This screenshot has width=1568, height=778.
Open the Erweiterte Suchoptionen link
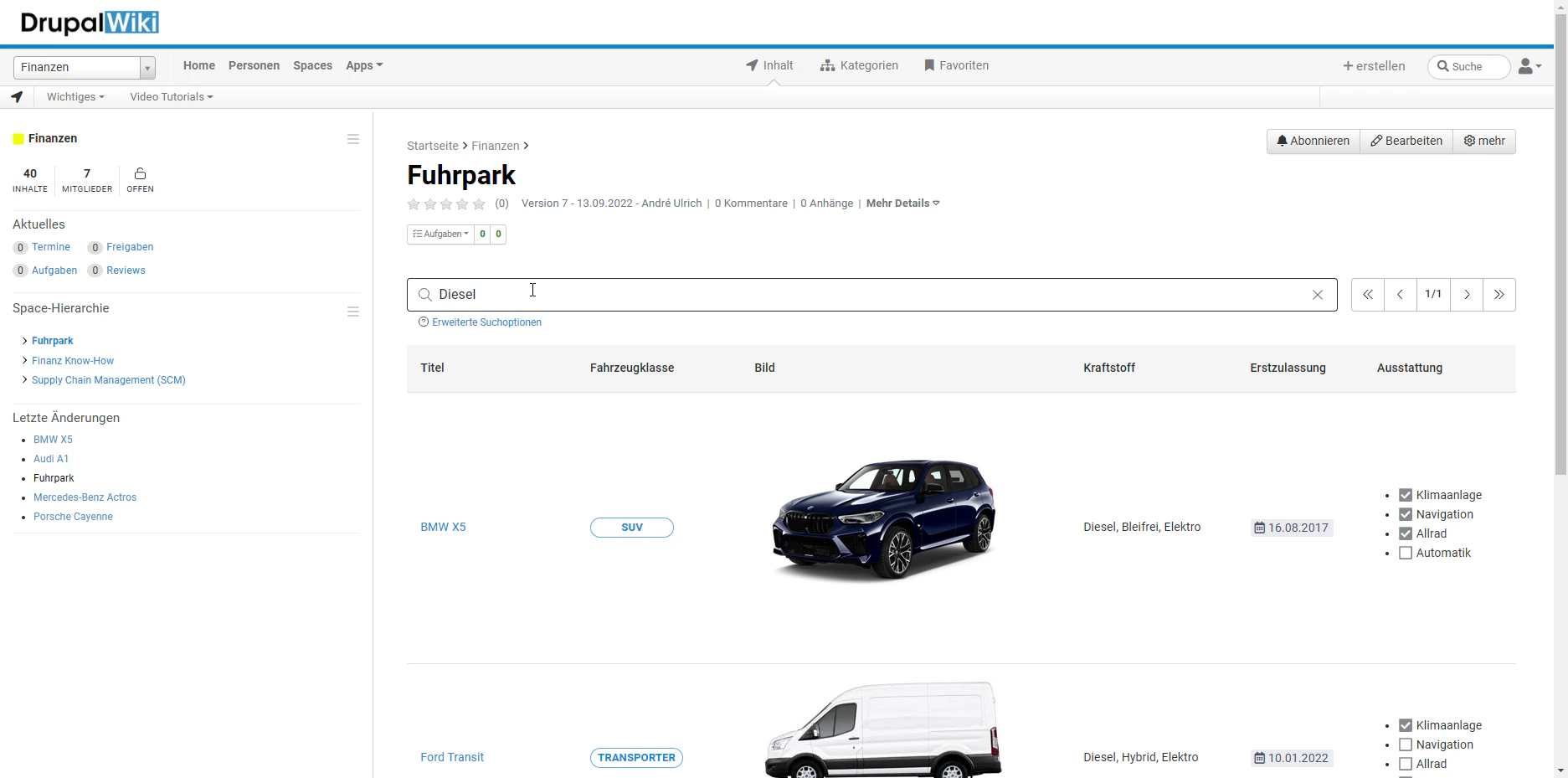click(x=487, y=322)
